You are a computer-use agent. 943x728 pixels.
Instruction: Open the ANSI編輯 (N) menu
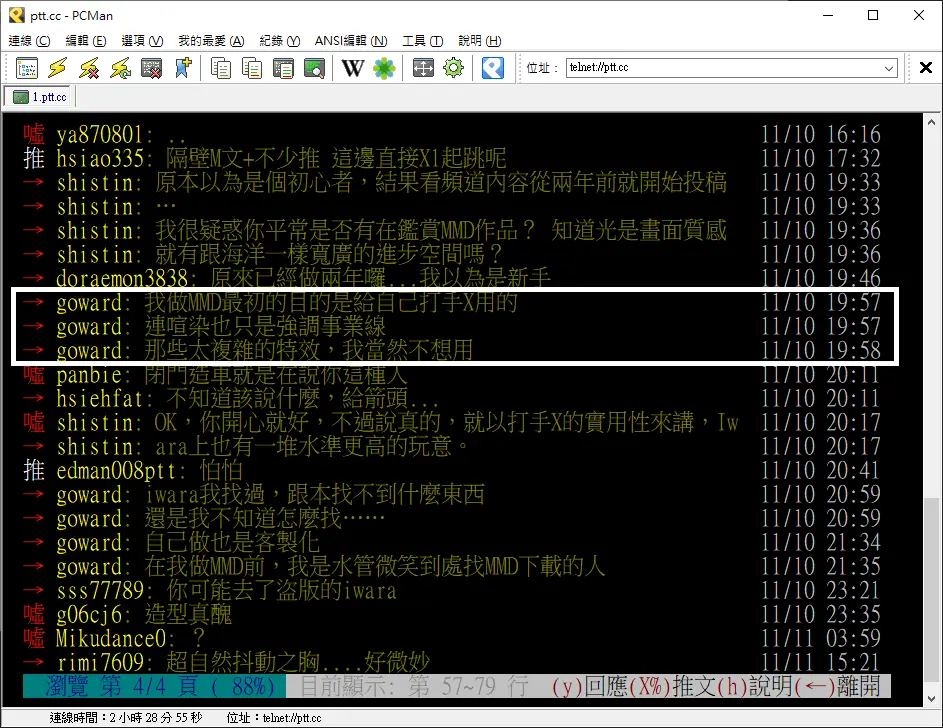(350, 41)
